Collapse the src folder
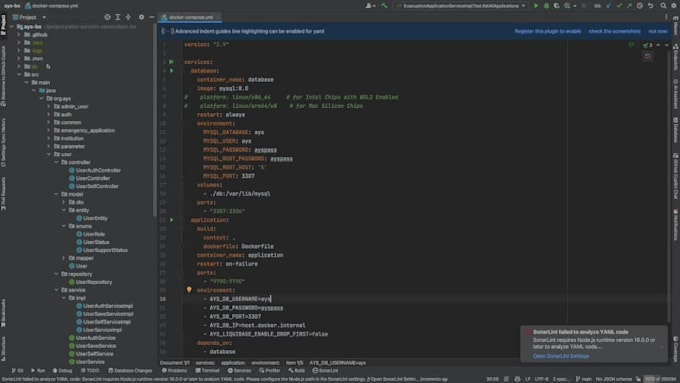Viewport: 680px width, 383px height. coord(19,75)
